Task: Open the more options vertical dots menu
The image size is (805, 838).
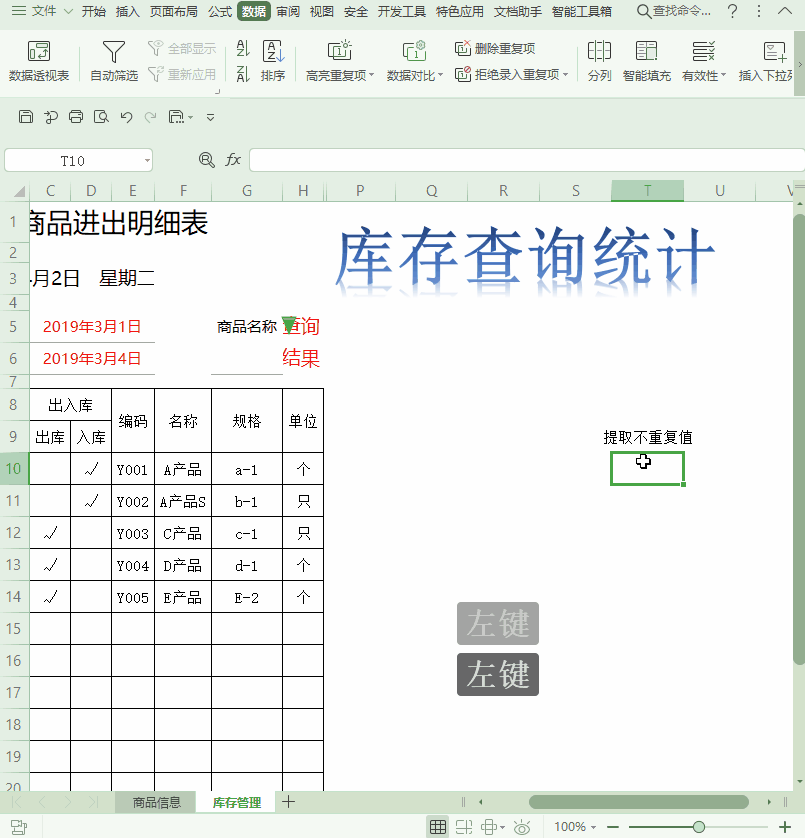Action: (758, 11)
